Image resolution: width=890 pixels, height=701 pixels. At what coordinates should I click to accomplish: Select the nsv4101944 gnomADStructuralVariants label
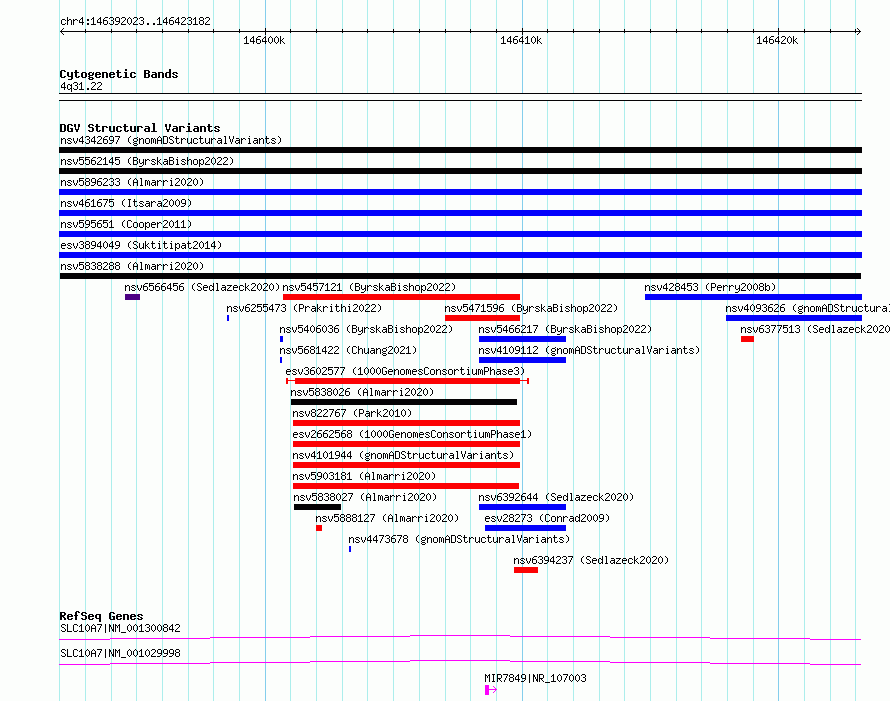point(403,455)
